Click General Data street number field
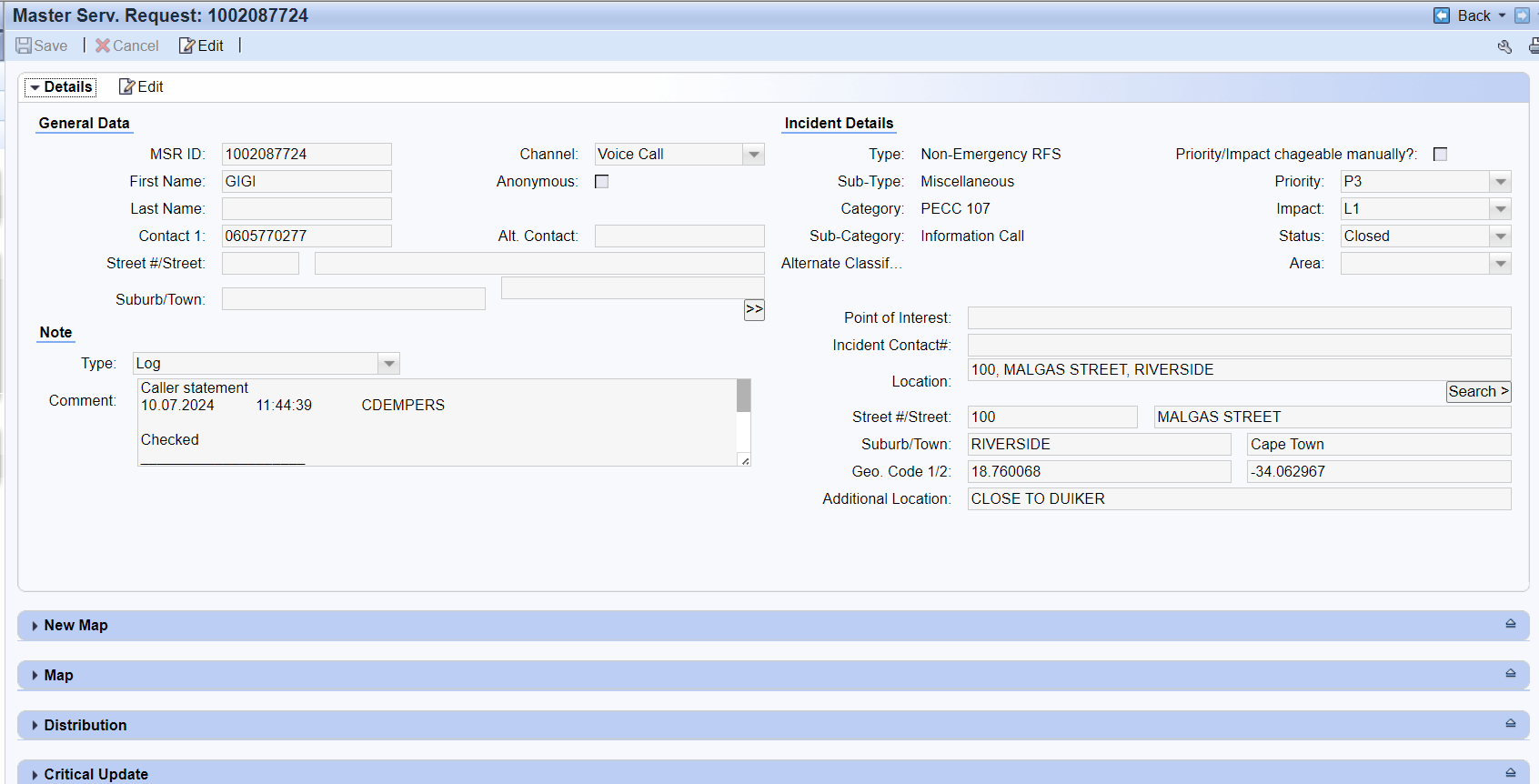Screen dimensions: 1539x784 pyautogui.click(x=260, y=264)
